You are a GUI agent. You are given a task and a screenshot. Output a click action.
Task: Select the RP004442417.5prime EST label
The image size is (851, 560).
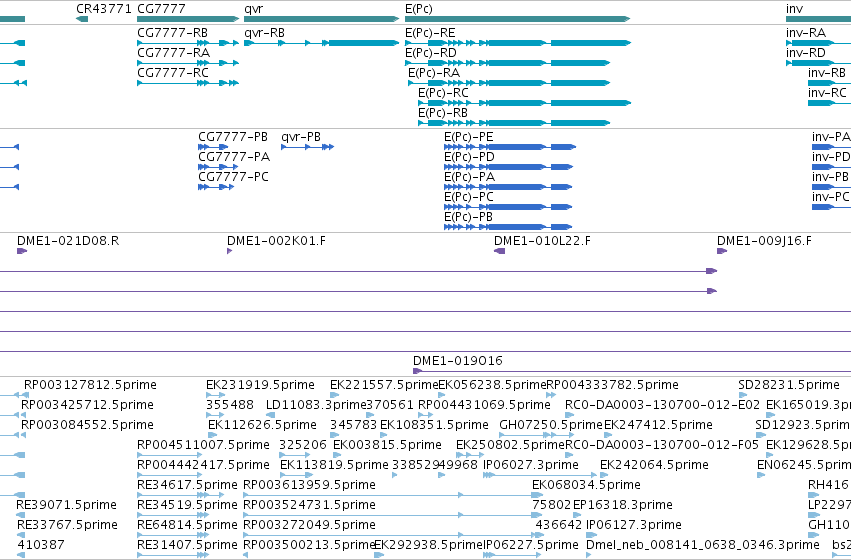tap(204, 465)
